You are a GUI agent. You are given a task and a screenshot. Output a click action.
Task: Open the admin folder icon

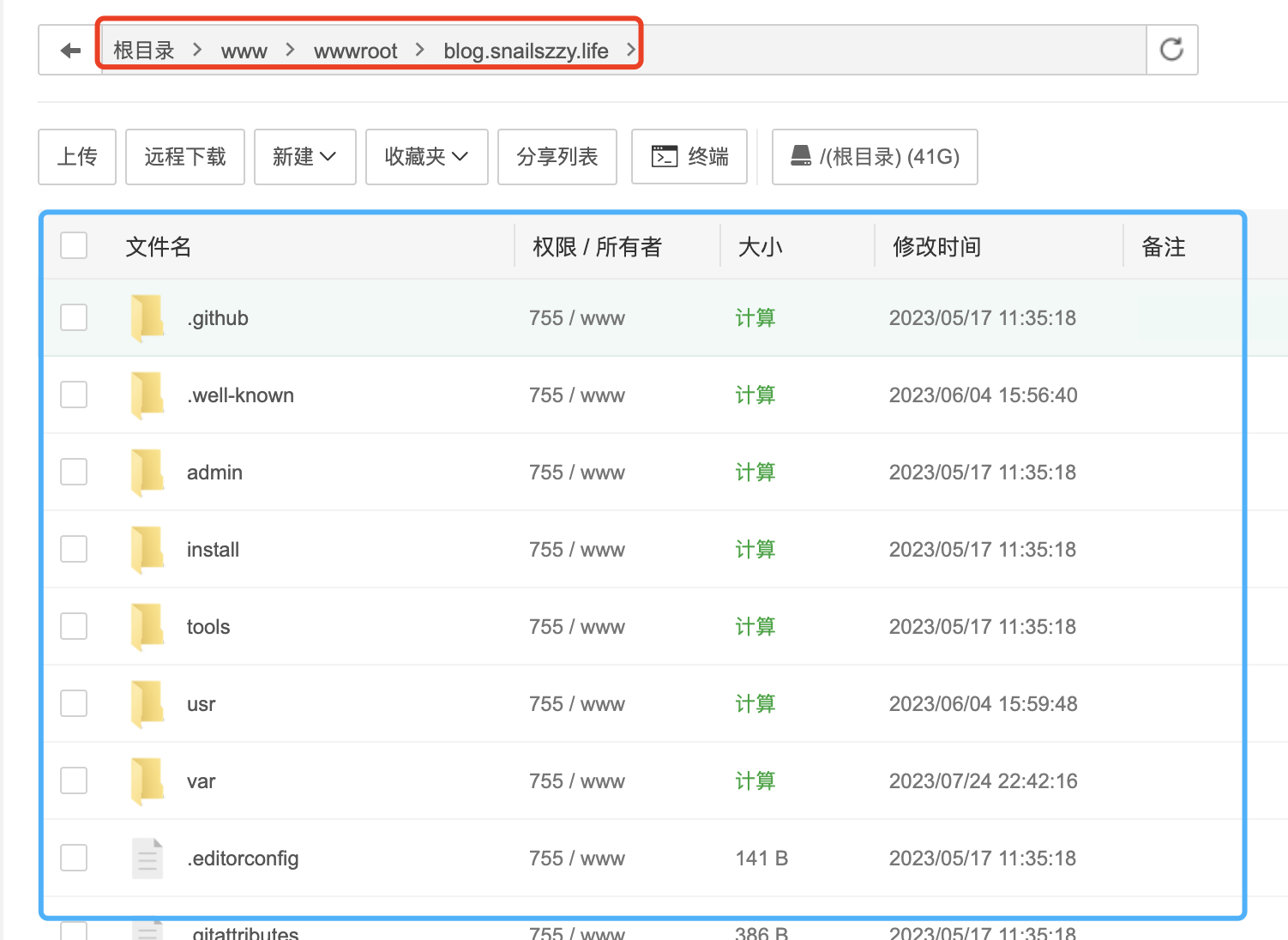147,473
